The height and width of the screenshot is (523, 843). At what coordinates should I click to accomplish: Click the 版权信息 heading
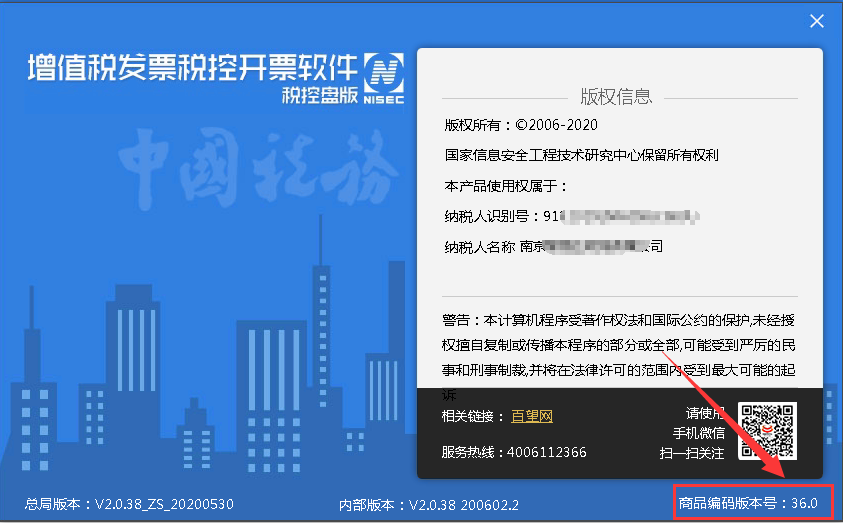click(616, 97)
